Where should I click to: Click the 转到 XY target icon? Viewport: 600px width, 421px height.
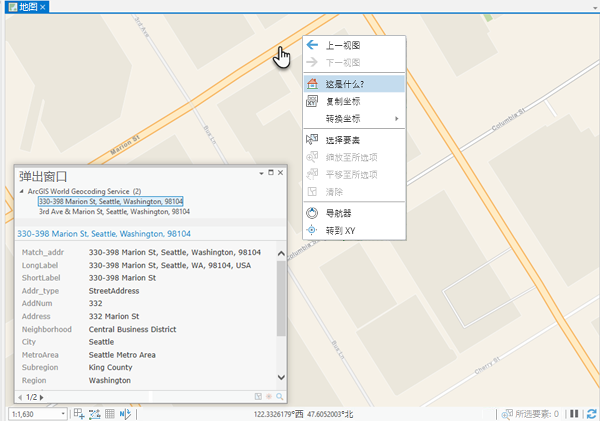[x=312, y=229]
